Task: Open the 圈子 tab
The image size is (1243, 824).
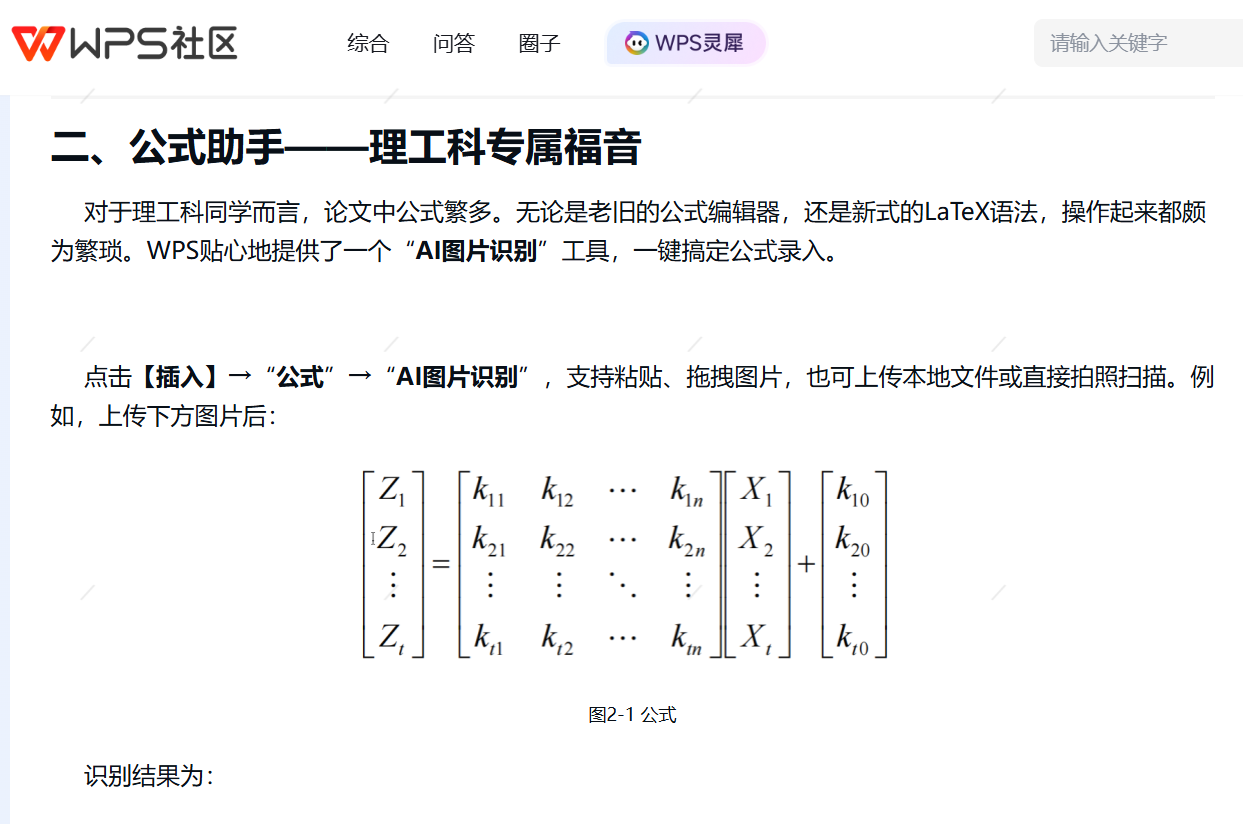Action: click(x=540, y=43)
